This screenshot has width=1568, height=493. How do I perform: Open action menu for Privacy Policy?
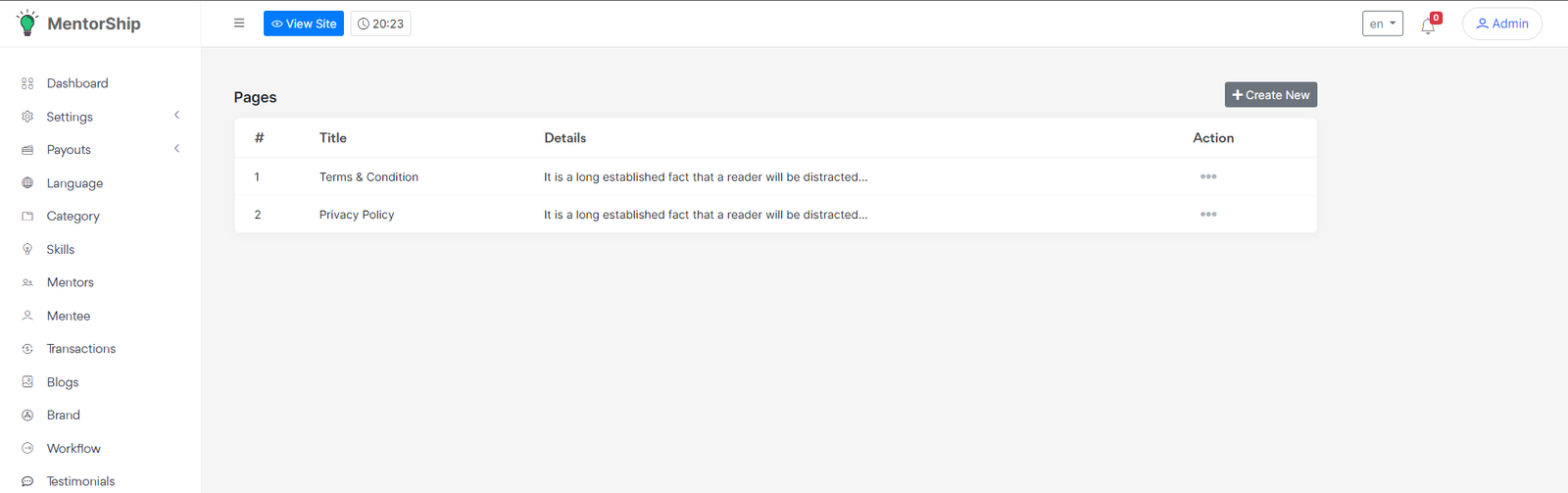[1208, 215]
